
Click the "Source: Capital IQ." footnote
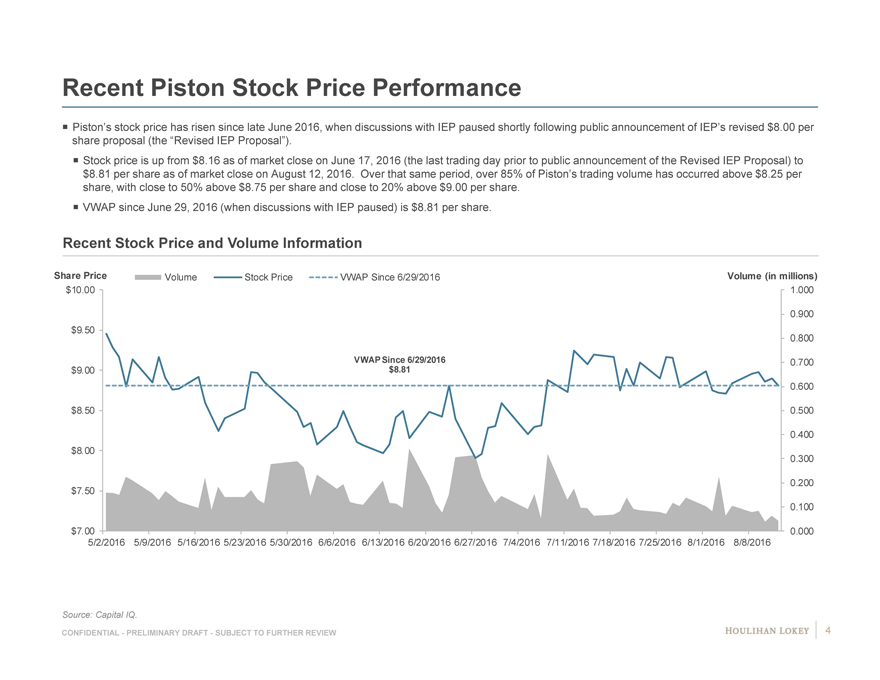pyautogui.click(x=99, y=612)
